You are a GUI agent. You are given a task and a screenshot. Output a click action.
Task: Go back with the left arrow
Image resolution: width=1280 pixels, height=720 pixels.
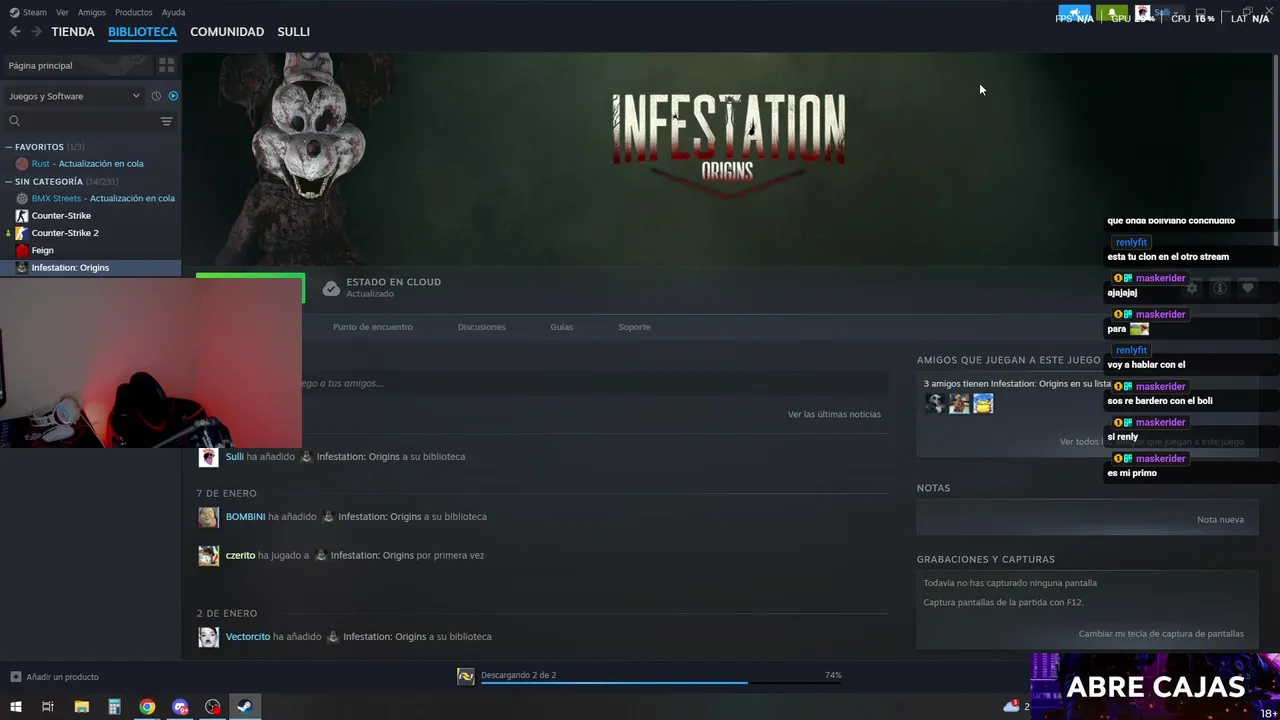[x=15, y=32]
